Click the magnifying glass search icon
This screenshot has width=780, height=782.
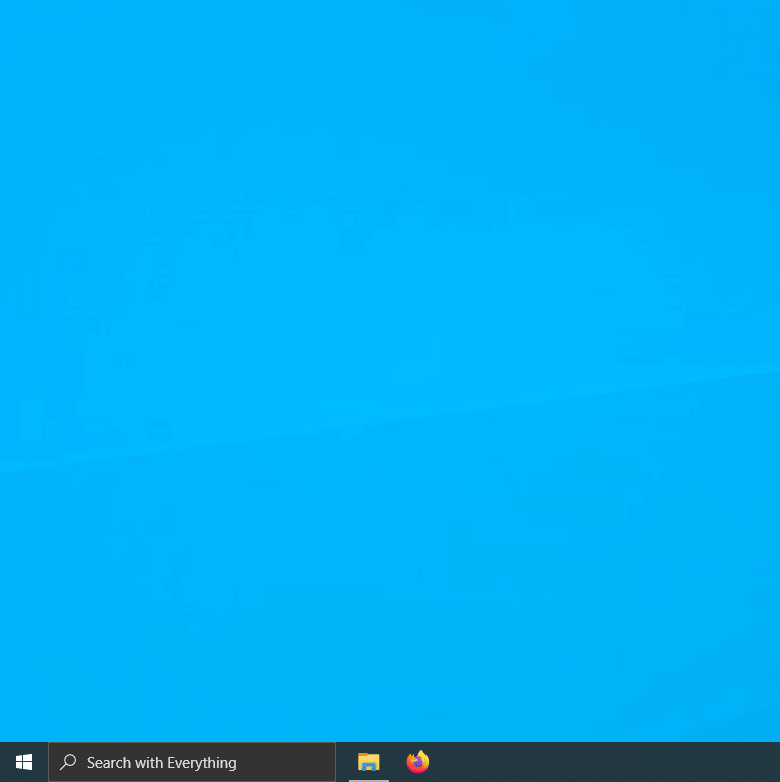[68, 762]
